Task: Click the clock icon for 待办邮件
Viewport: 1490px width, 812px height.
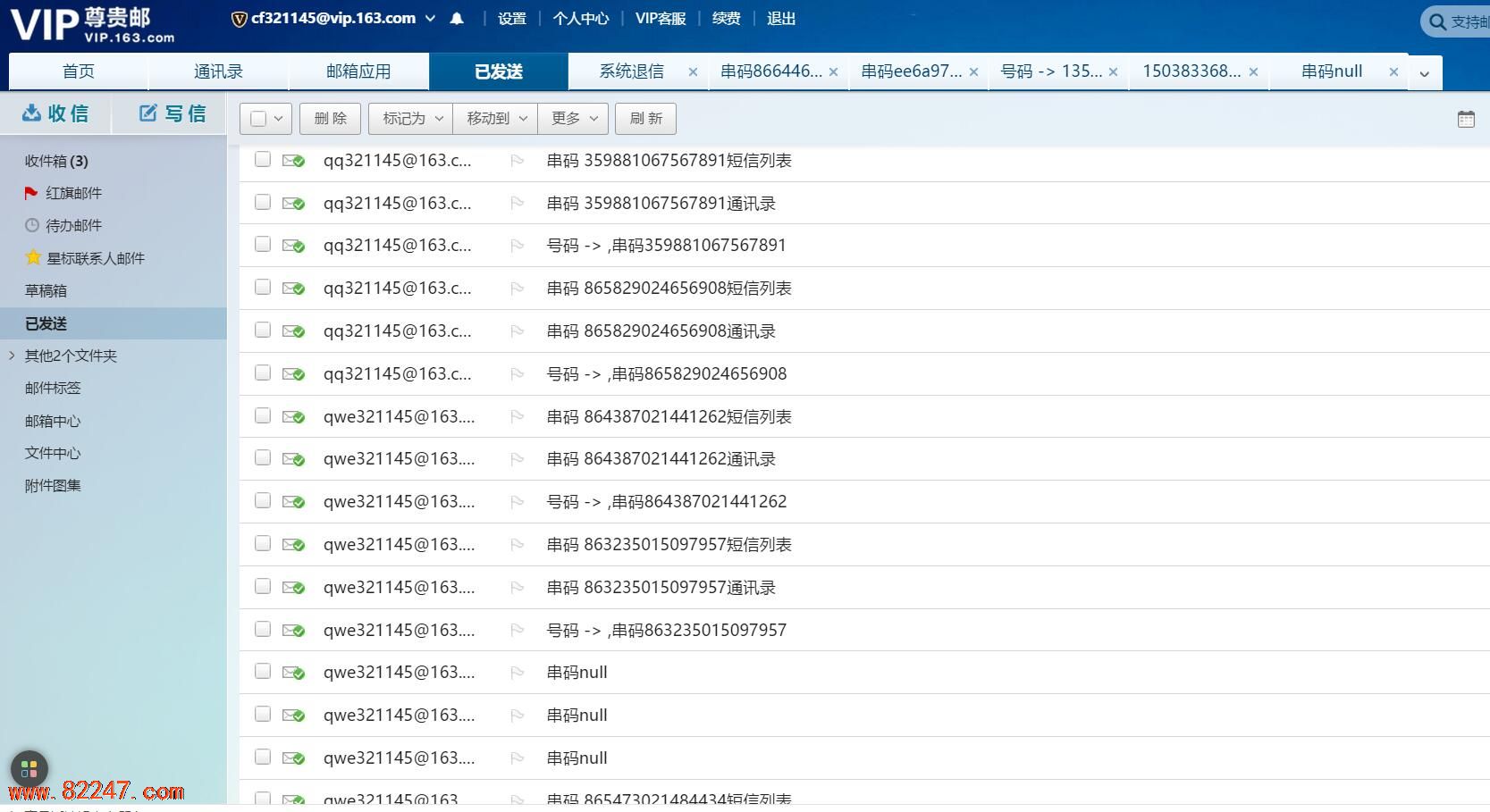Action: click(x=32, y=225)
